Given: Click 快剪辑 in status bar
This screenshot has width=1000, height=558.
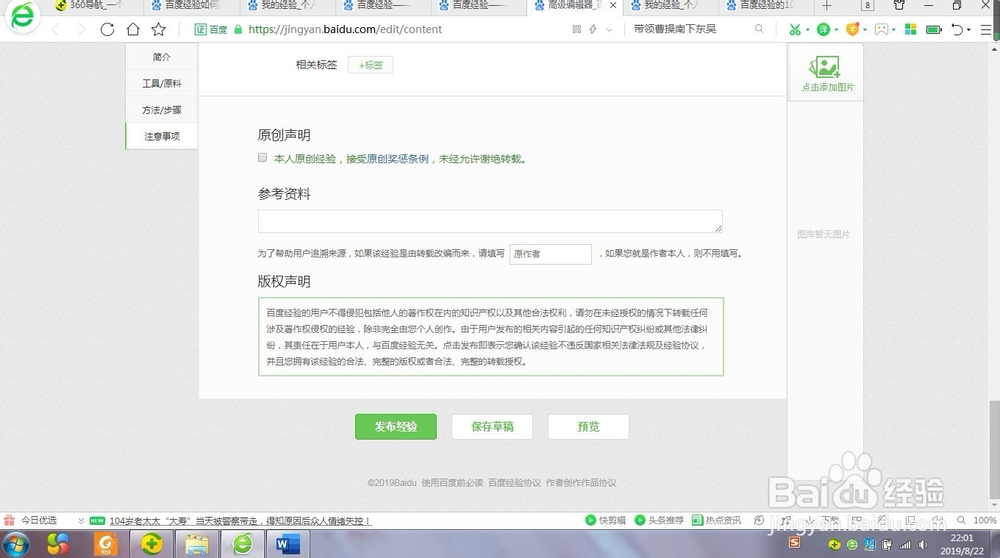Looking at the screenshot, I should [606, 520].
